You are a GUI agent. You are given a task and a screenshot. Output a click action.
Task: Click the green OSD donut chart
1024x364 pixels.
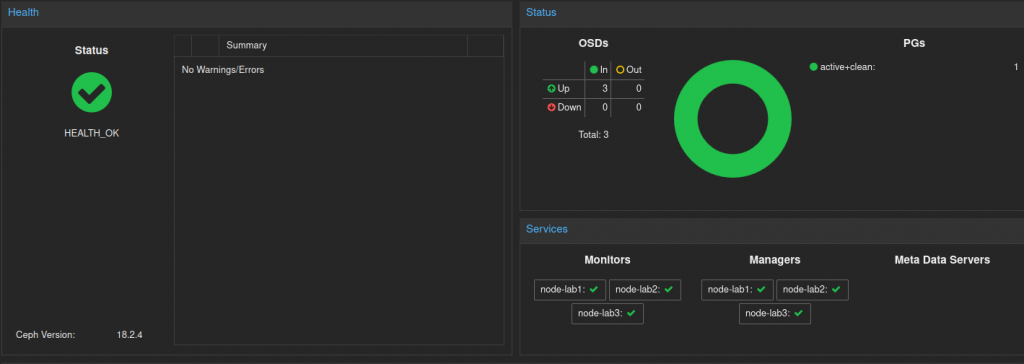point(733,119)
